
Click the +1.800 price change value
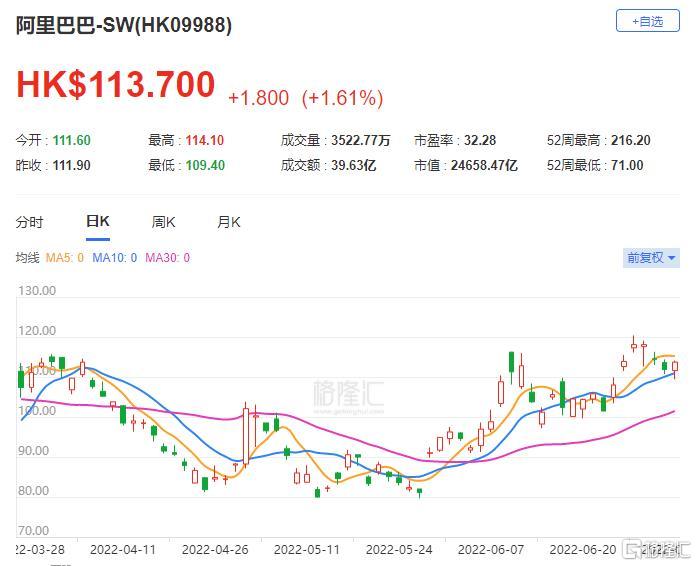pos(259,98)
